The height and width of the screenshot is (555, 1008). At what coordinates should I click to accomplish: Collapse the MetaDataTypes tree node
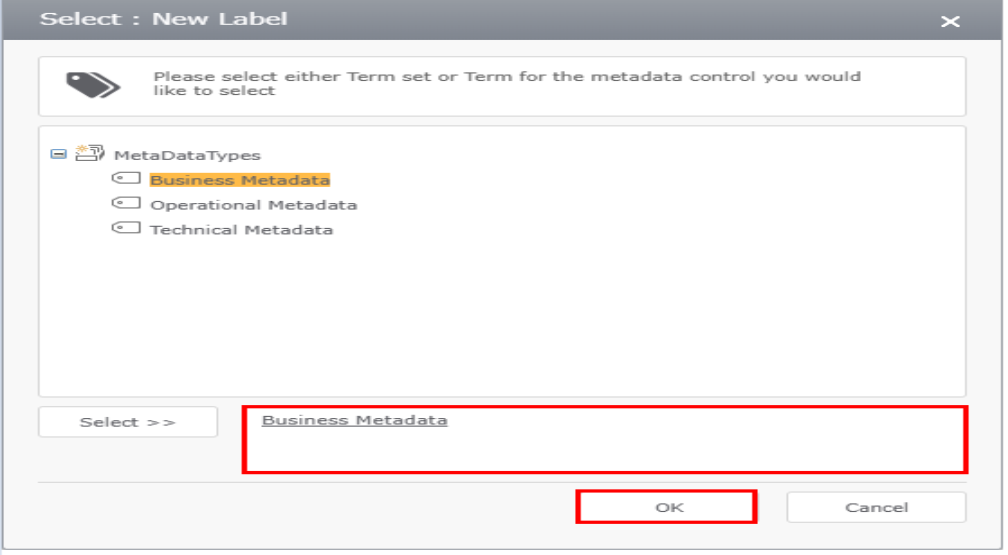[x=58, y=154]
